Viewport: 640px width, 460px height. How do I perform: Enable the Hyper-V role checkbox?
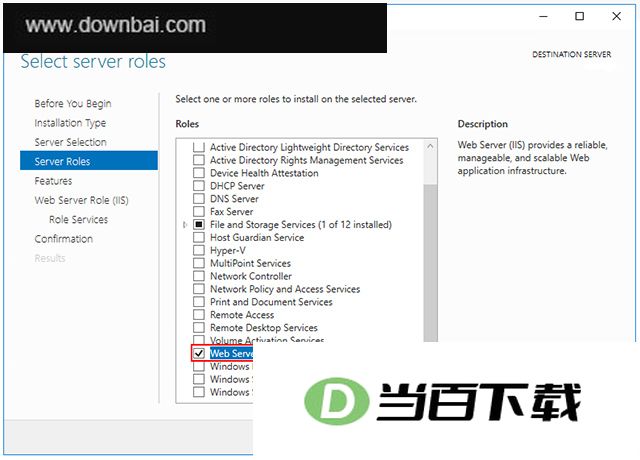pyautogui.click(x=199, y=250)
